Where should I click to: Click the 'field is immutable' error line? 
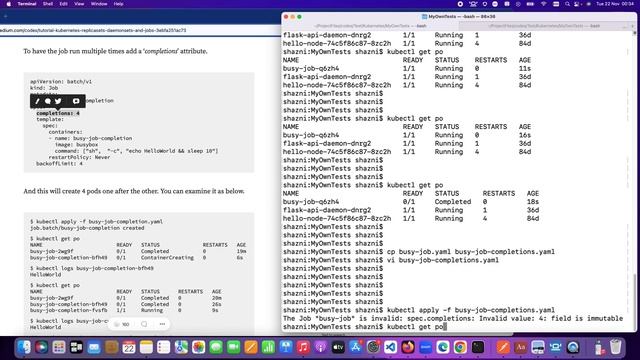pos(453,318)
